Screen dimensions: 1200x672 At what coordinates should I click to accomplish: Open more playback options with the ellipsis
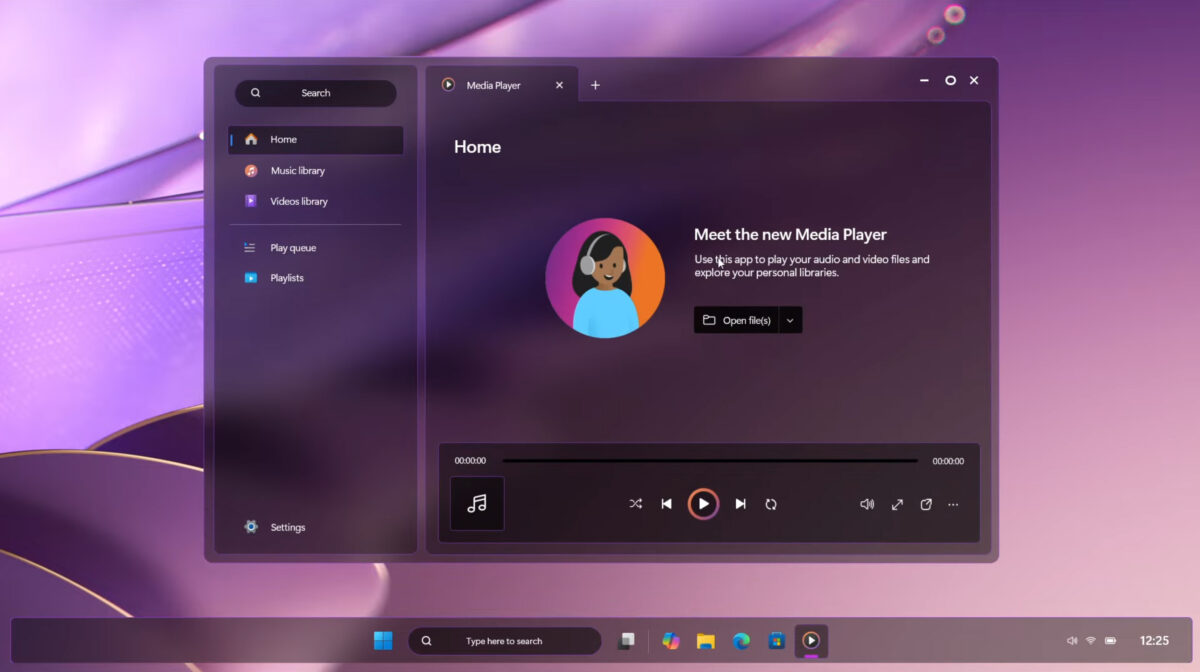[953, 504]
